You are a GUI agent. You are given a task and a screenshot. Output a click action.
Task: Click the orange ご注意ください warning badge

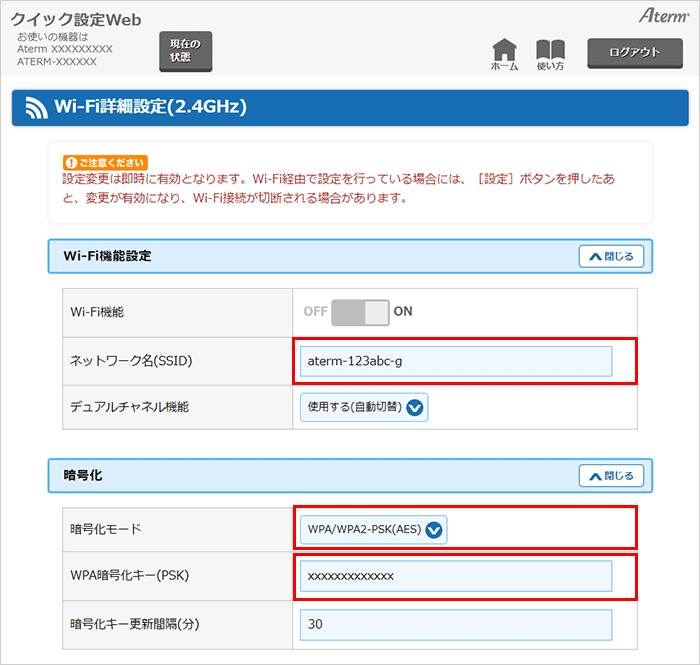(x=105, y=161)
